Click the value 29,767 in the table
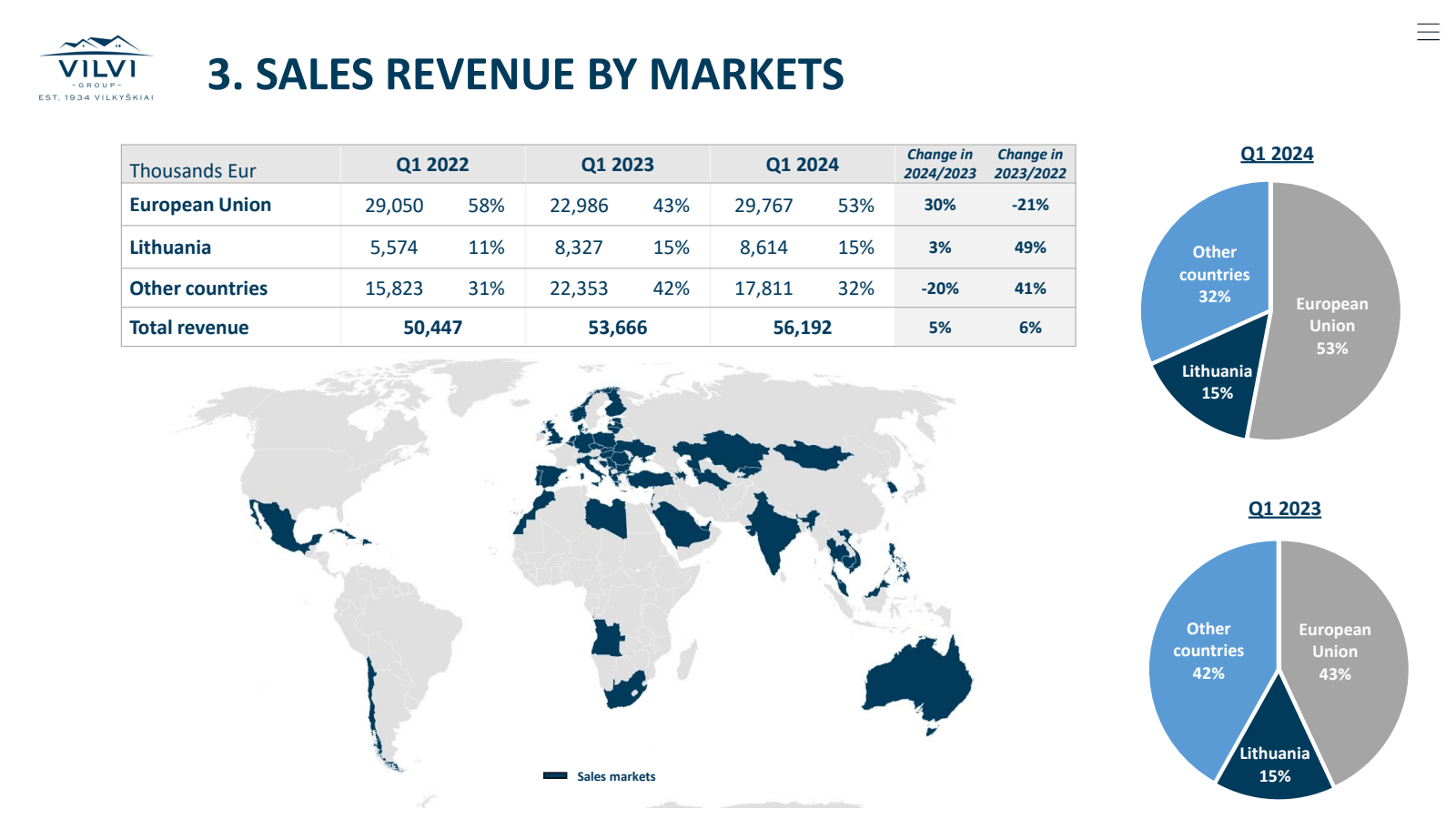This screenshot has width=1456, height=819. coord(763,206)
